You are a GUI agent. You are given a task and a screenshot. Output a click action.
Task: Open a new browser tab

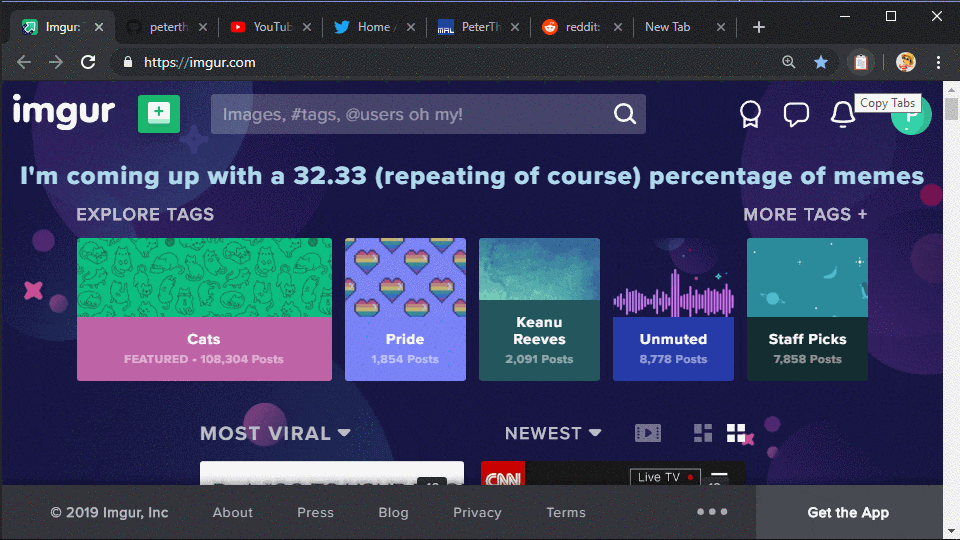tap(759, 27)
